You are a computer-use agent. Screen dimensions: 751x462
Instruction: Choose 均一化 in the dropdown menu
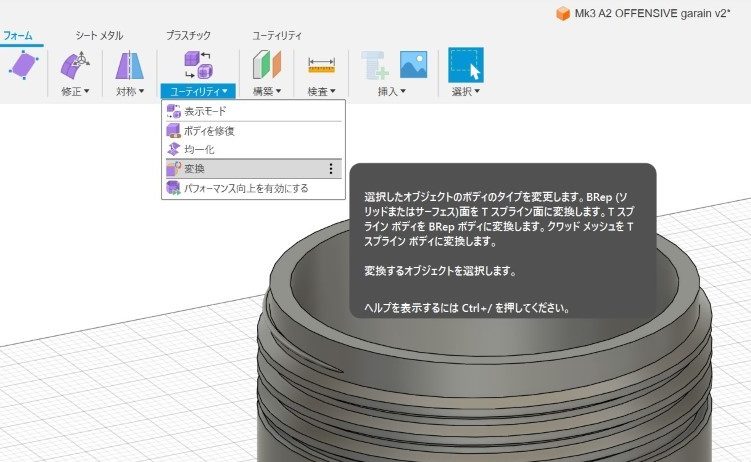coord(199,149)
